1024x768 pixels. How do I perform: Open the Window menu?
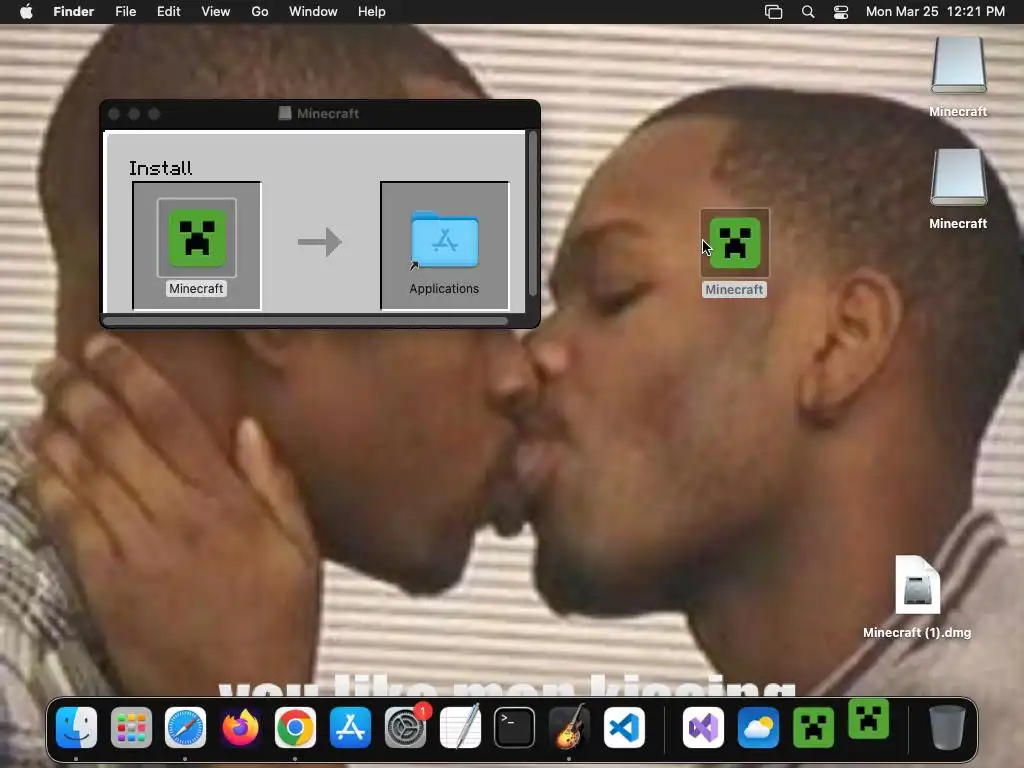click(x=313, y=12)
